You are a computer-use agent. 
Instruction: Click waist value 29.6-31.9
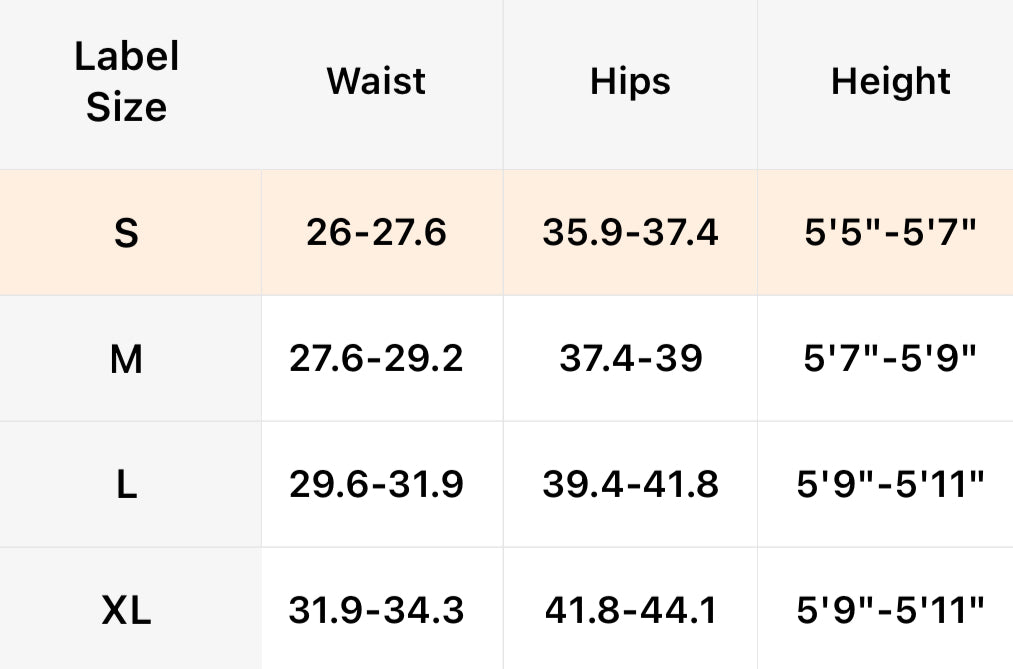(x=376, y=484)
